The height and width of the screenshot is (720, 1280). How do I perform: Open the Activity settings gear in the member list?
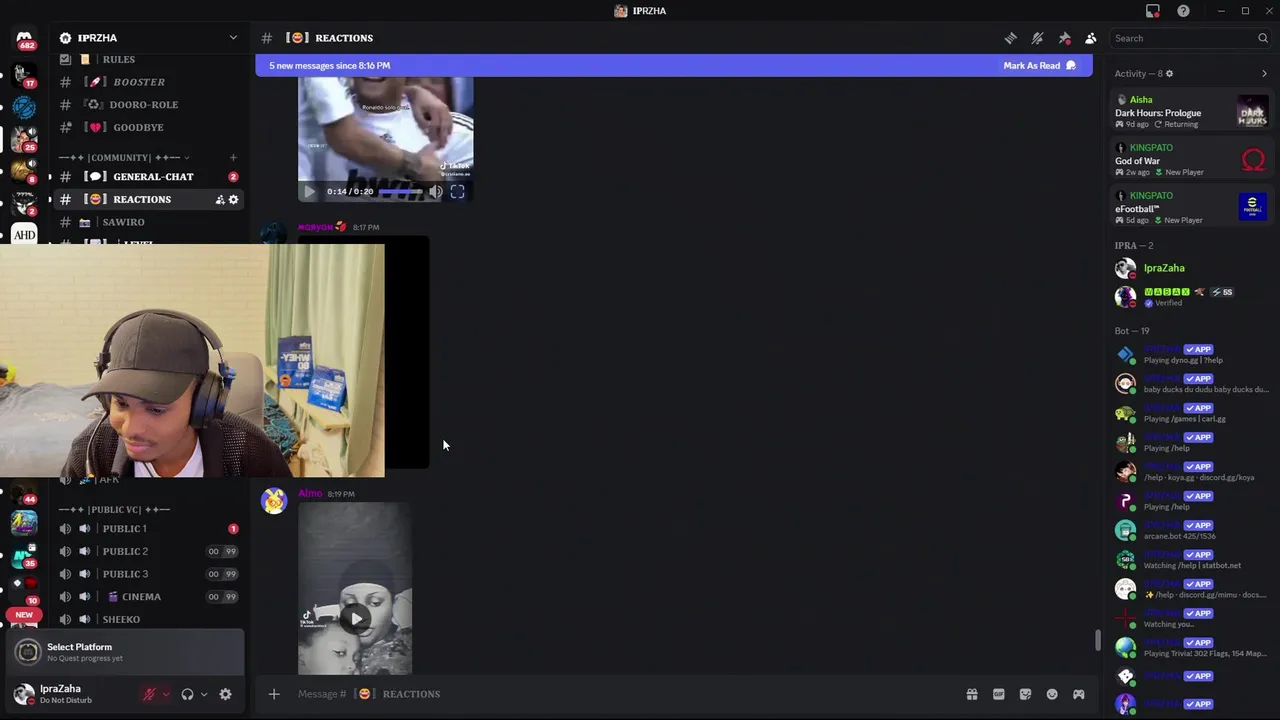tap(1169, 74)
